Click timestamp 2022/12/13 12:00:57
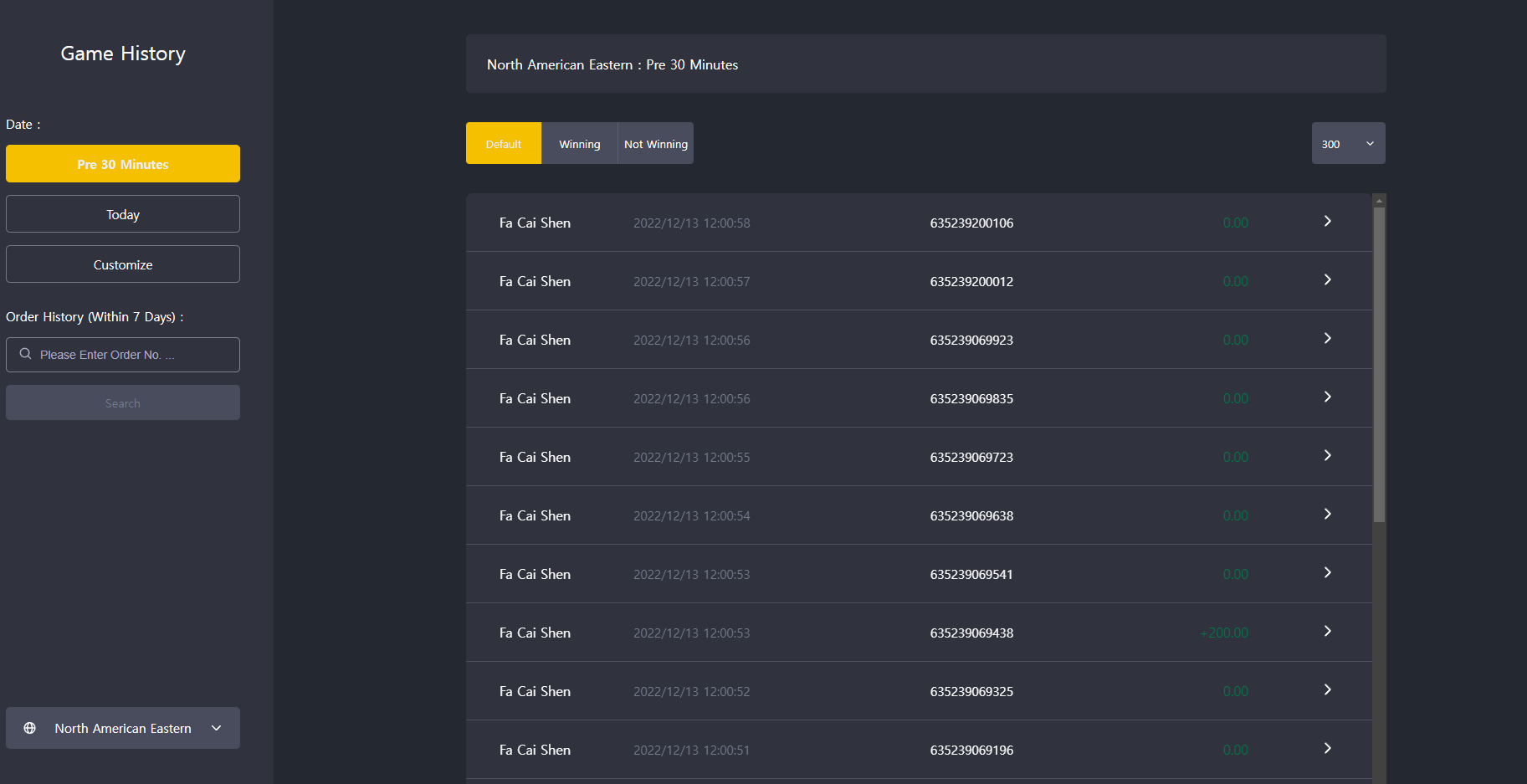 [692, 281]
